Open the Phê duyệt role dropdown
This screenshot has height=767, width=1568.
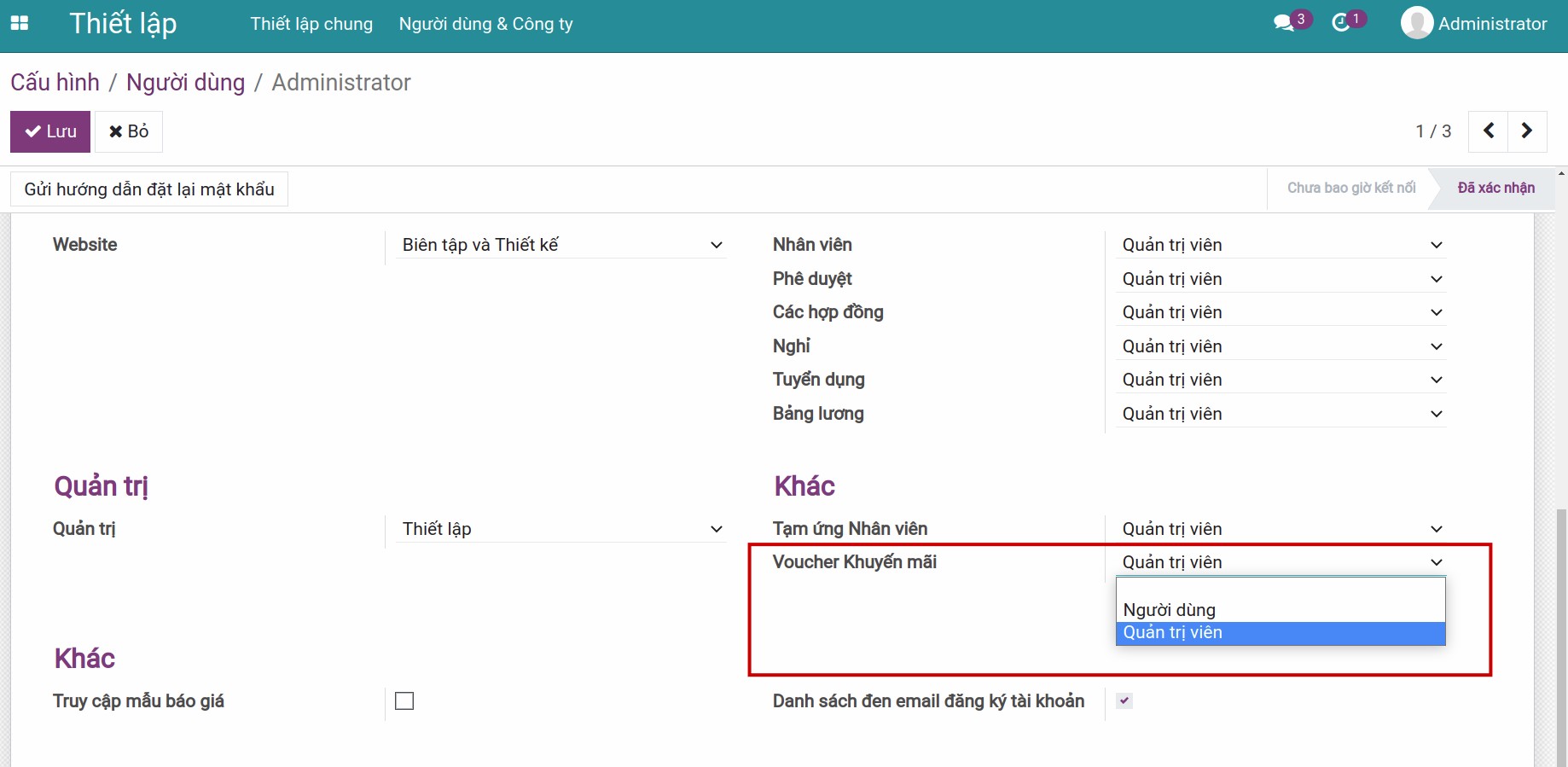pyautogui.click(x=1281, y=279)
